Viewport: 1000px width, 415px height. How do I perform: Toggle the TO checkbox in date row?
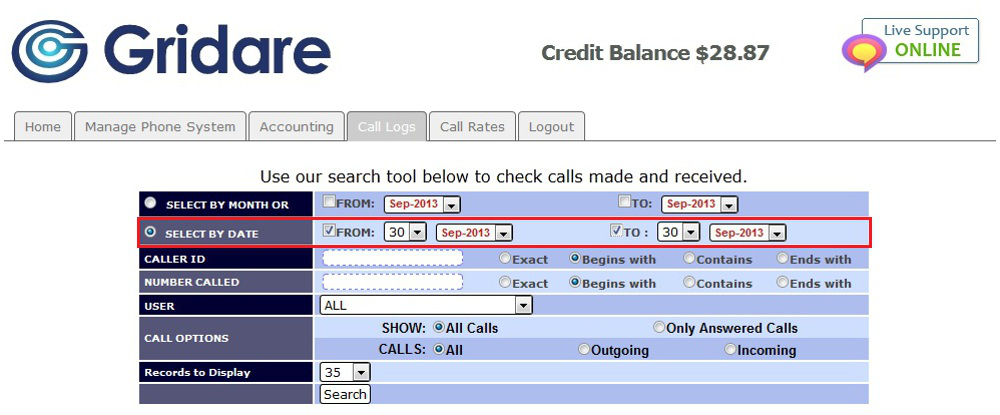tap(617, 231)
